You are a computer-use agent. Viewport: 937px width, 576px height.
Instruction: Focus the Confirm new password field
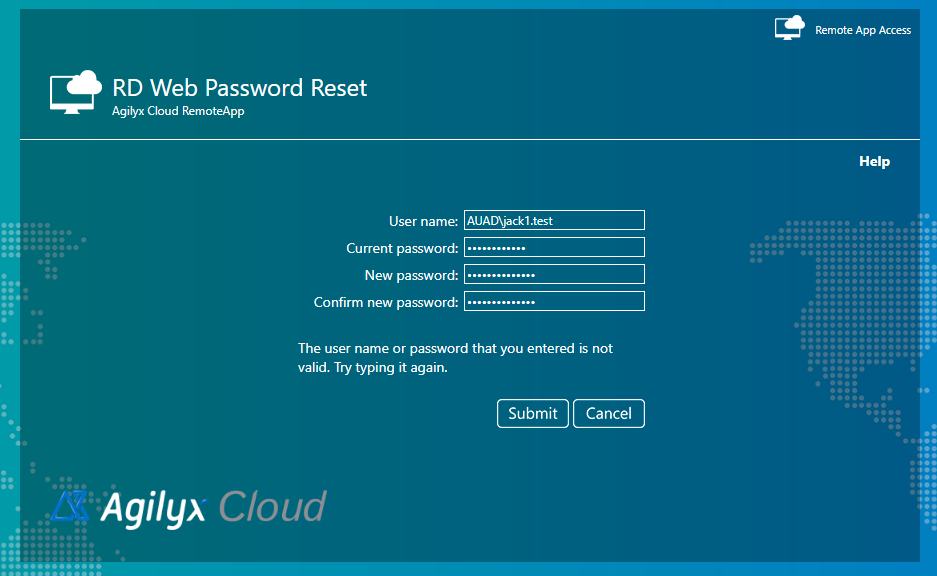tap(554, 301)
